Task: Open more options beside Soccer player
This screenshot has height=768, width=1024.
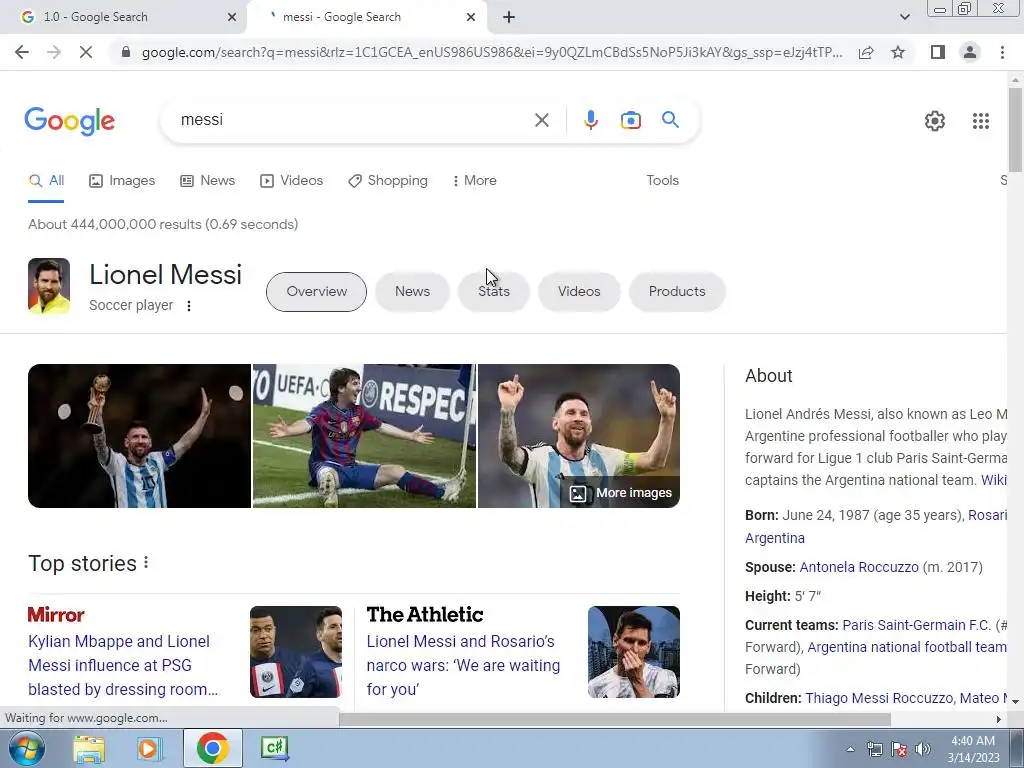Action: pyautogui.click(x=189, y=306)
